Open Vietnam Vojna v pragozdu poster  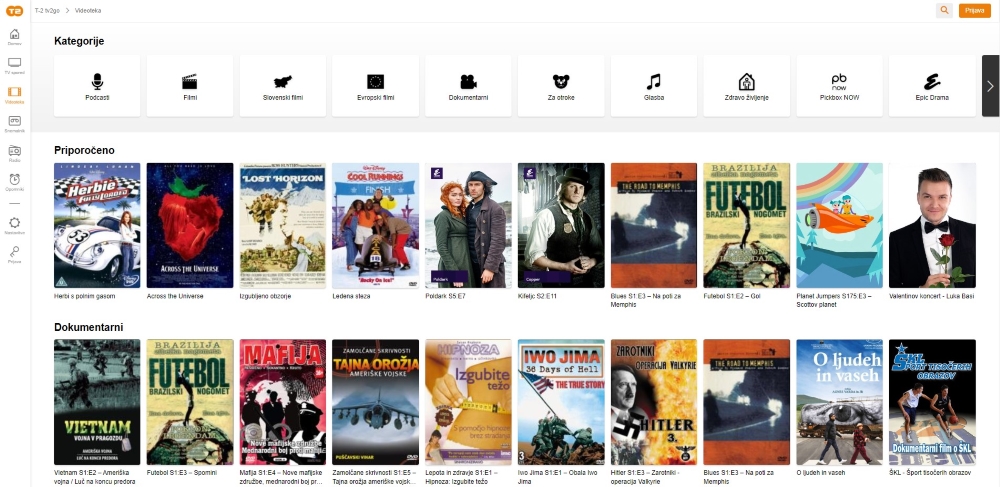[97, 402]
